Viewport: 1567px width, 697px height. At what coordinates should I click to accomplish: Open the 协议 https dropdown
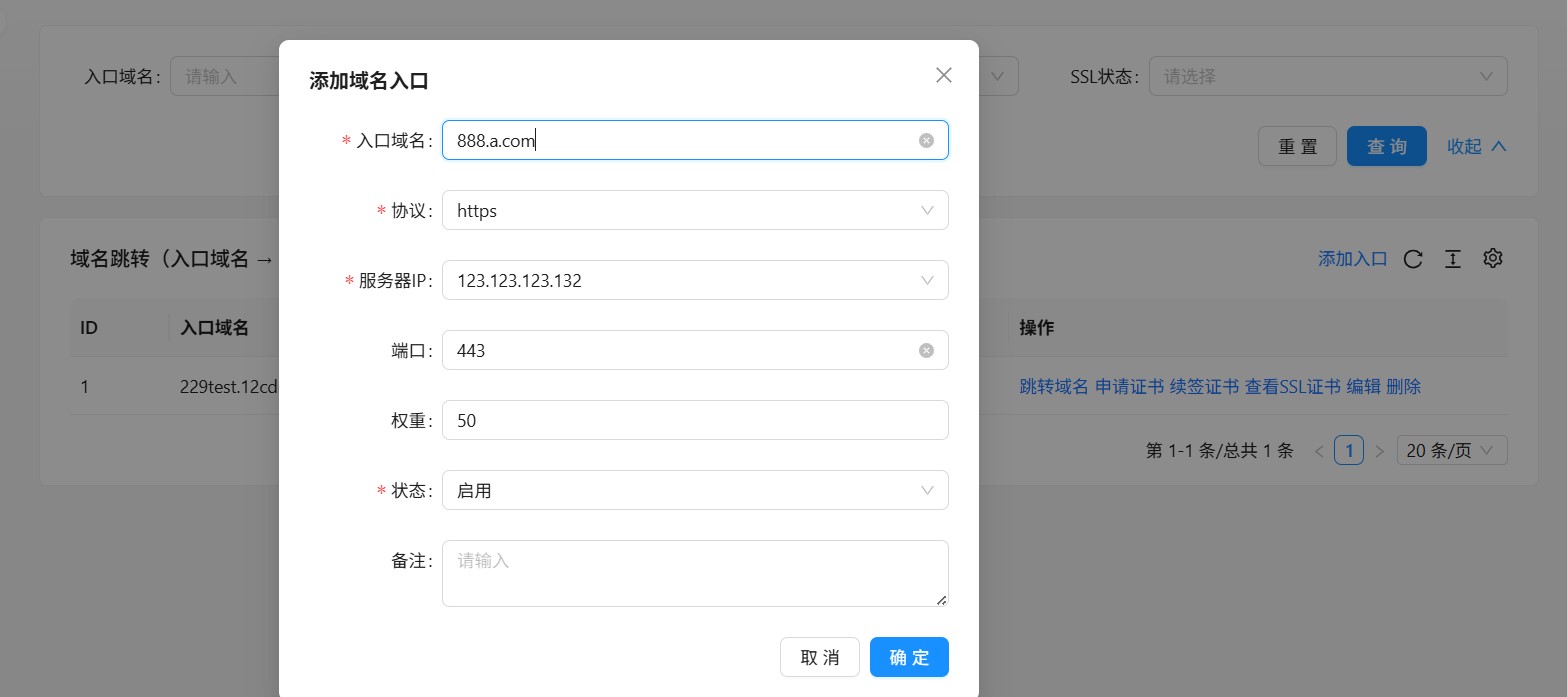[x=694, y=211]
